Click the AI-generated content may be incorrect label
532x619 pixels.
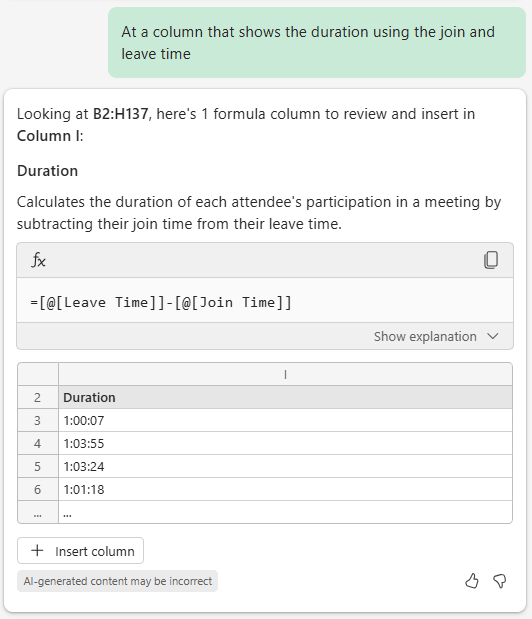pyautogui.click(x=118, y=581)
